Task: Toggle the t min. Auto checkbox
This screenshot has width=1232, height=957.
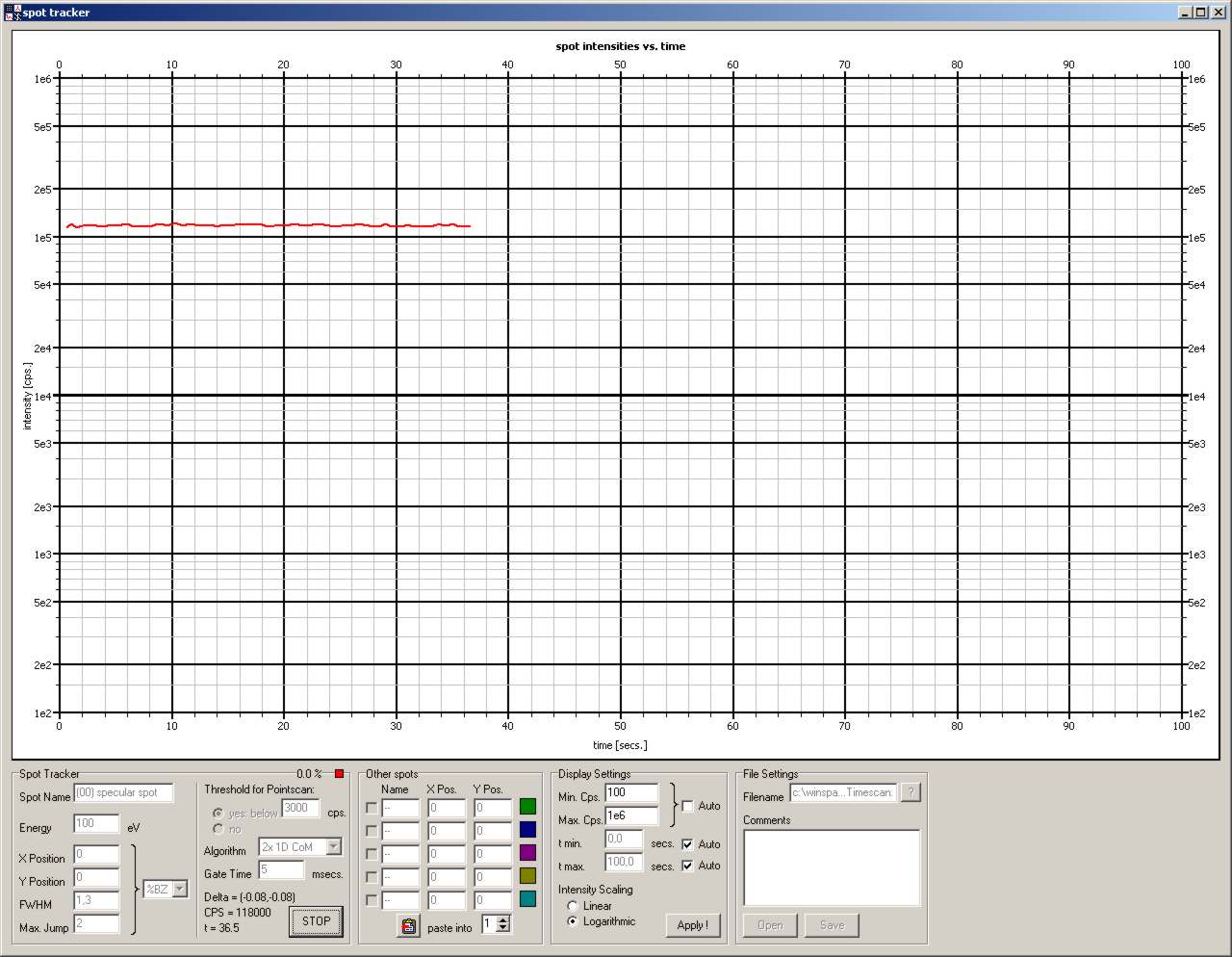Action: point(687,844)
